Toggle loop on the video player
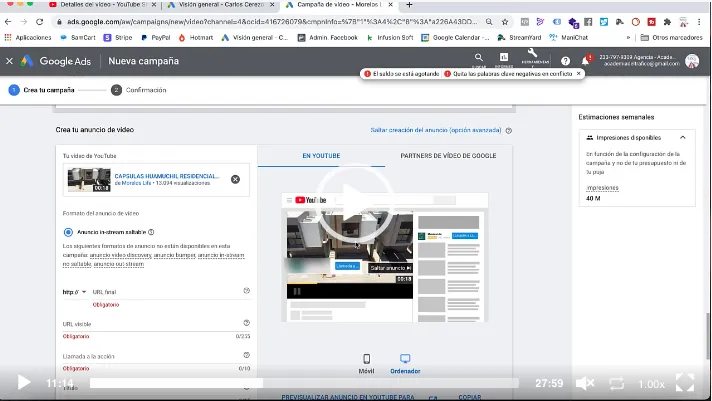Image resolution: width=712 pixels, height=401 pixels. tap(617, 383)
